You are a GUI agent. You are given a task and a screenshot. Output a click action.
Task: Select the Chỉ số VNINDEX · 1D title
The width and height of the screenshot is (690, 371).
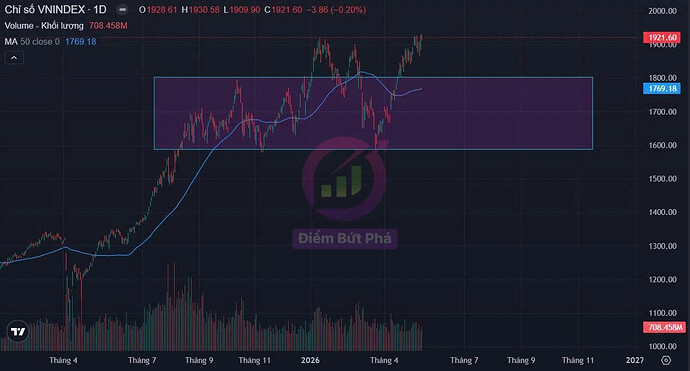[x=55, y=9]
